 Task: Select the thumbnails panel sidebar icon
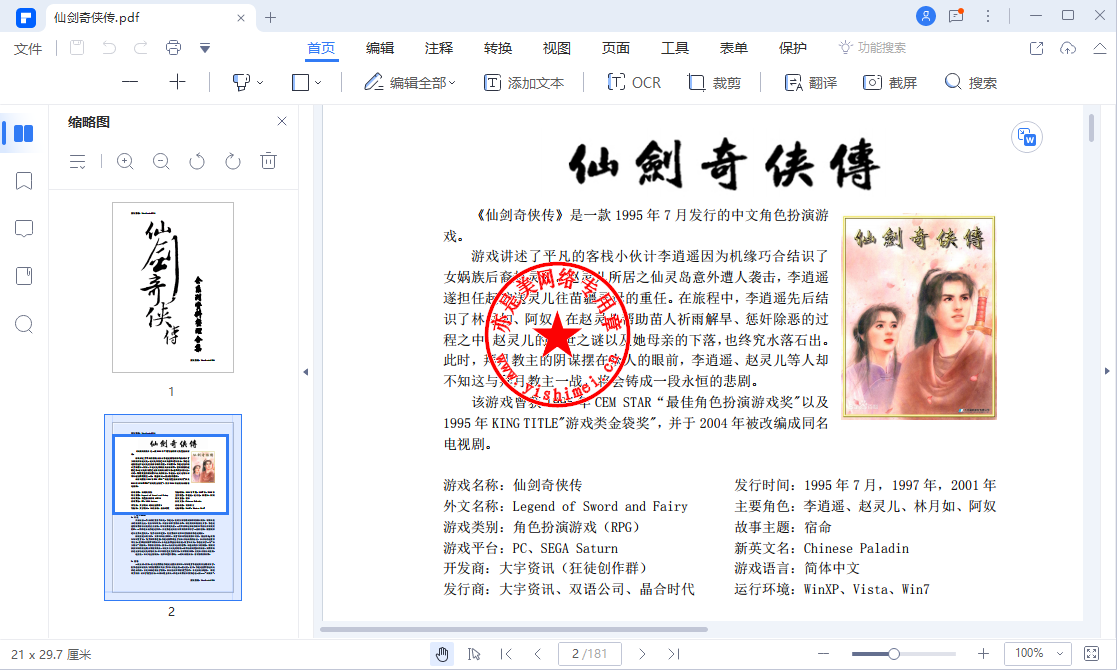tap(24, 133)
